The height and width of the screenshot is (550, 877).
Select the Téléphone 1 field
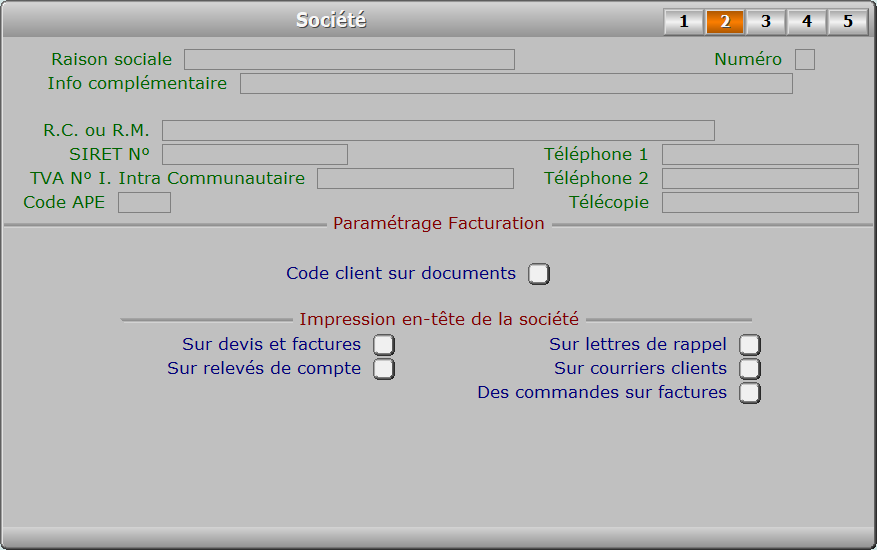[x=761, y=154]
